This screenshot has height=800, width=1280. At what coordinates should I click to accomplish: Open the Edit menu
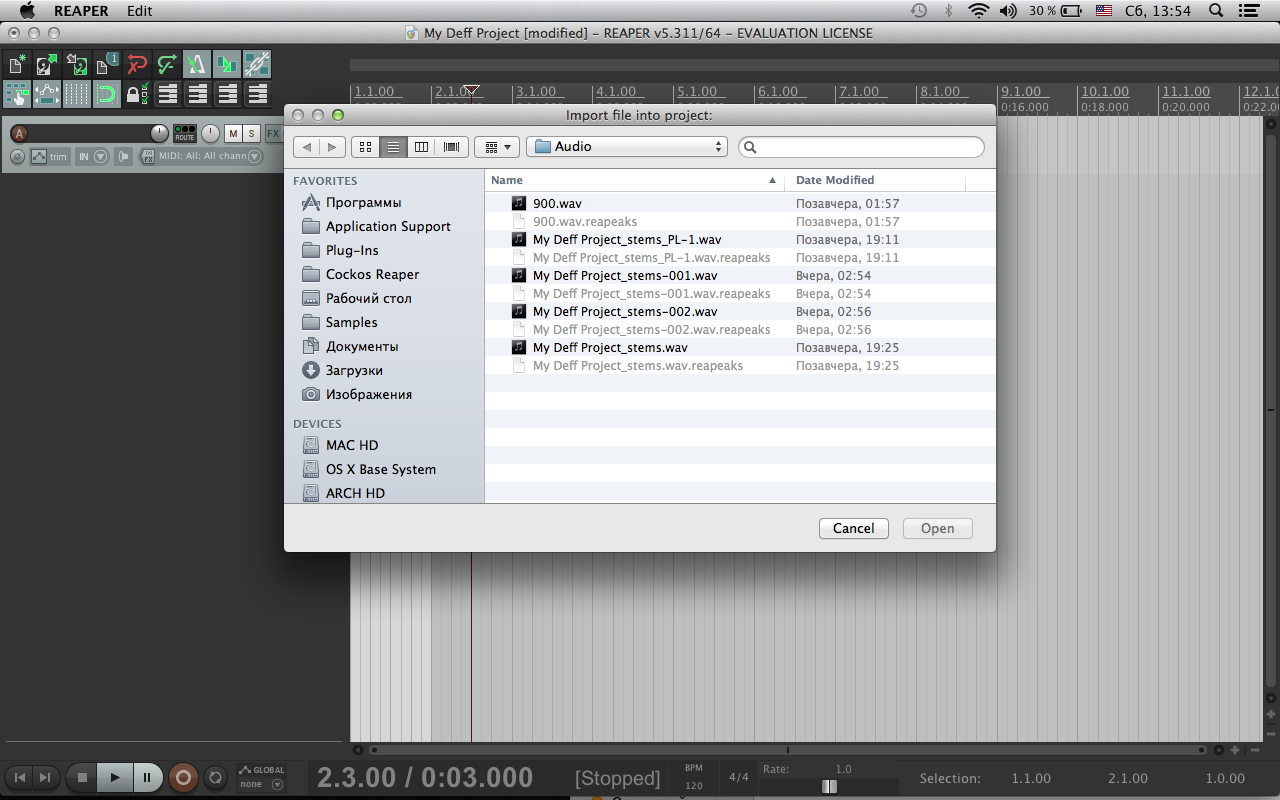pos(140,11)
